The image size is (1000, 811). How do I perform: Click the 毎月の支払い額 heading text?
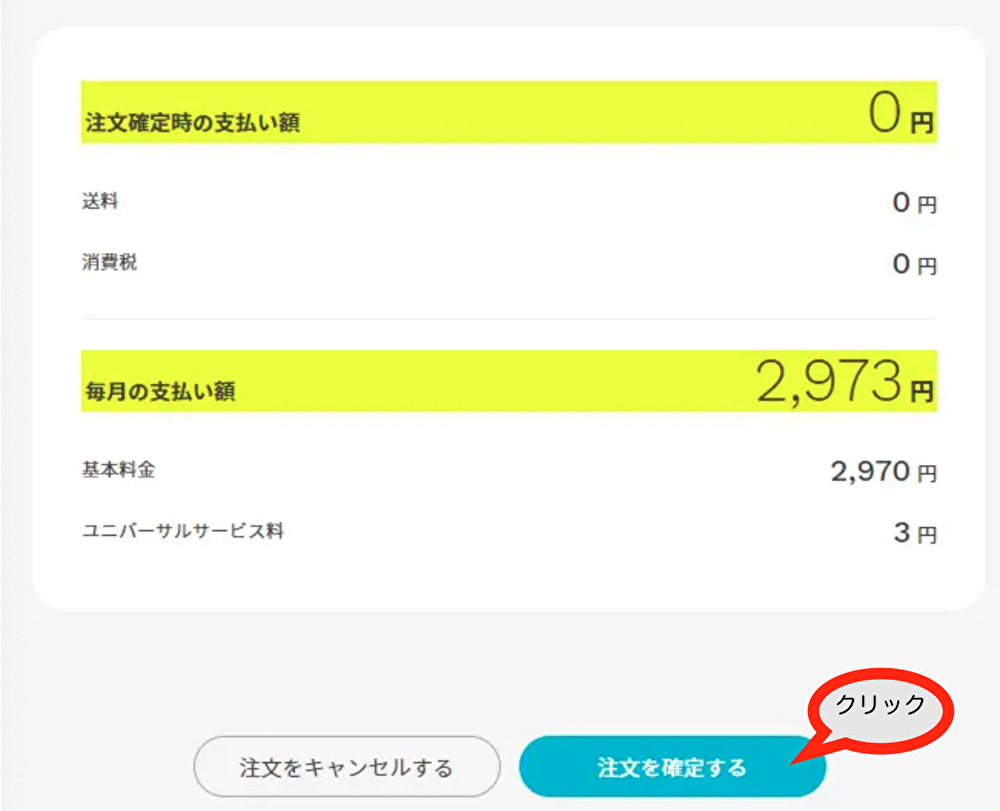pyautogui.click(x=160, y=391)
